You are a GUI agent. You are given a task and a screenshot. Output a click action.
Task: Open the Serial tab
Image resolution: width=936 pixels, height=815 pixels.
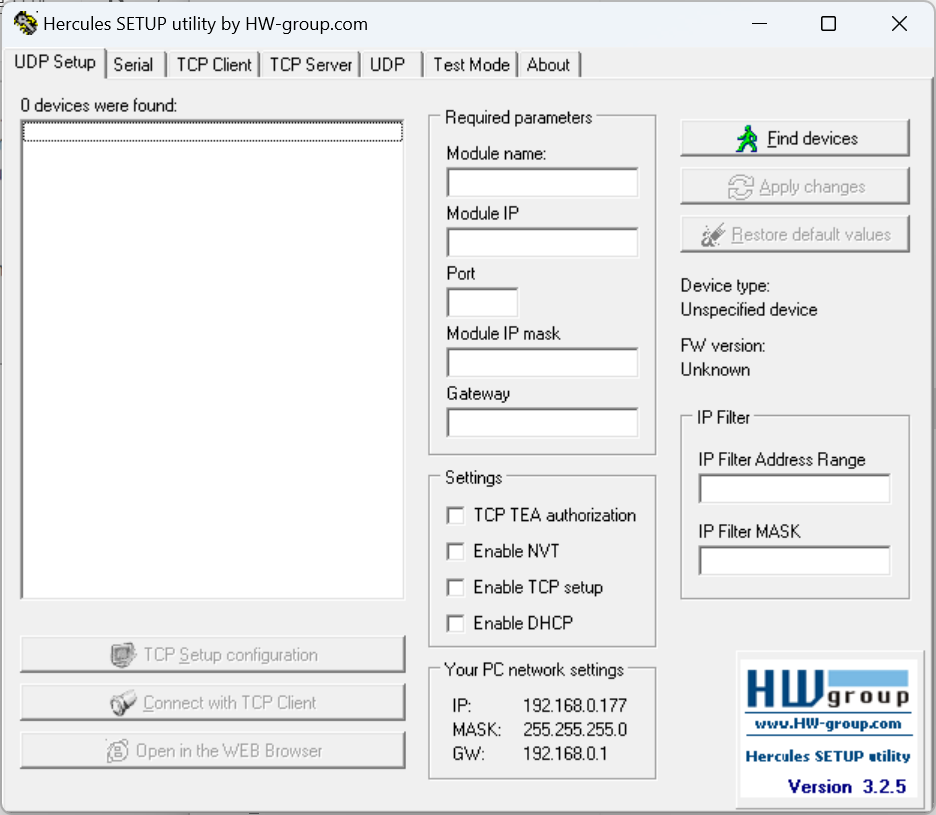[134, 64]
